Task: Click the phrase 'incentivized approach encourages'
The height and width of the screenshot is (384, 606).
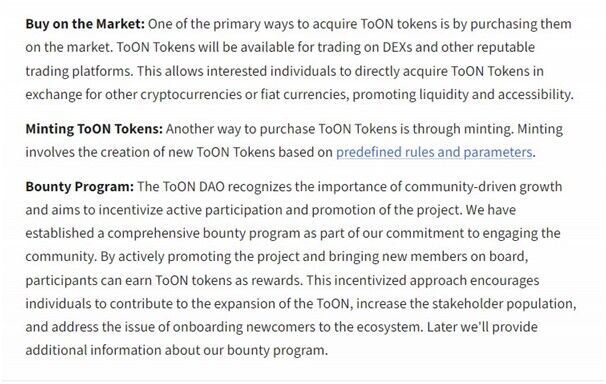Action: (x=437, y=280)
